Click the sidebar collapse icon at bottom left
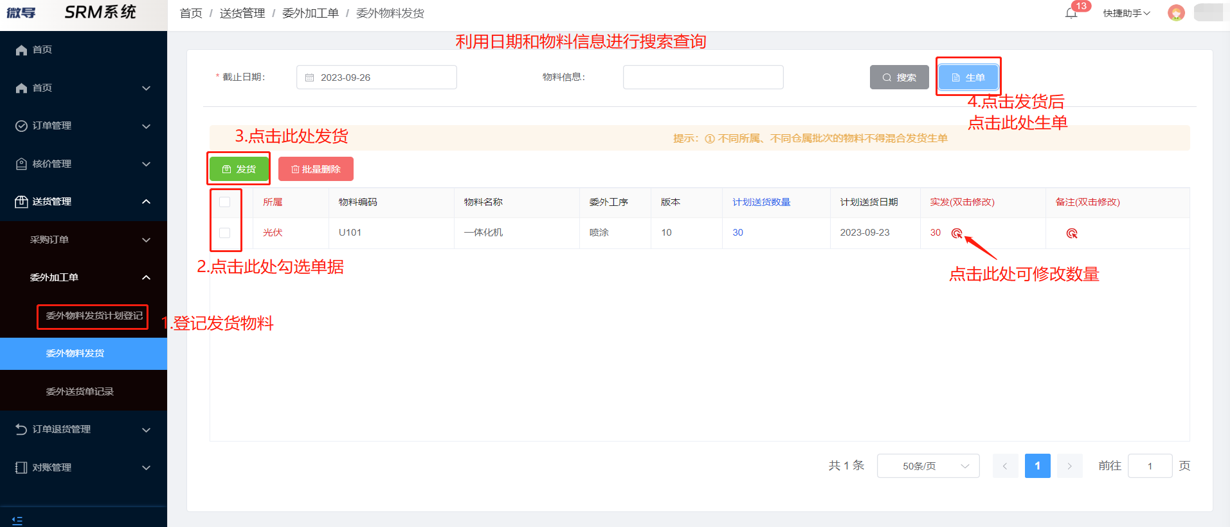Viewport: 1230px width, 527px height. (x=17, y=520)
